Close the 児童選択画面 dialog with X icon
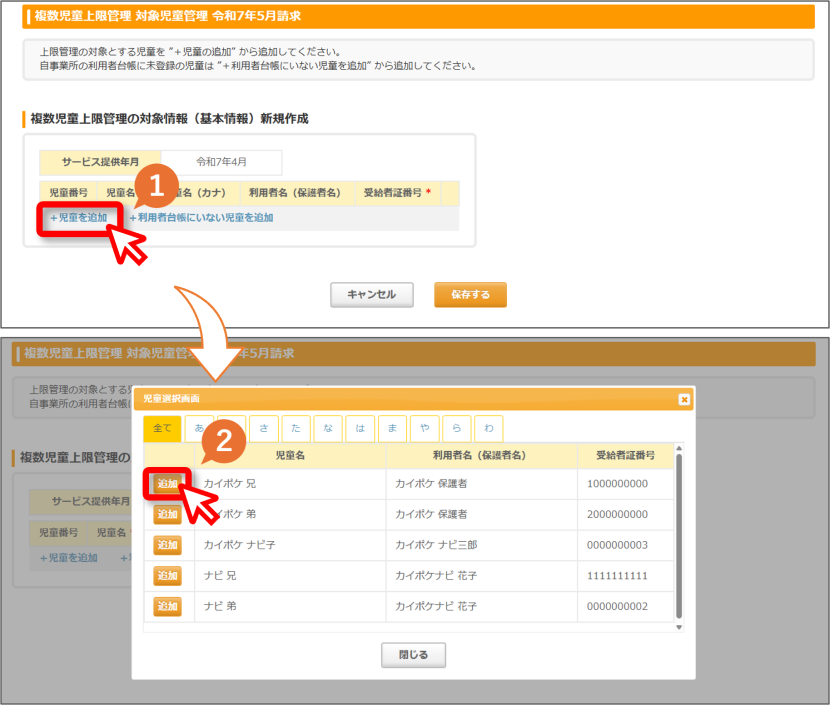The width and height of the screenshot is (830, 705). (684, 399)
